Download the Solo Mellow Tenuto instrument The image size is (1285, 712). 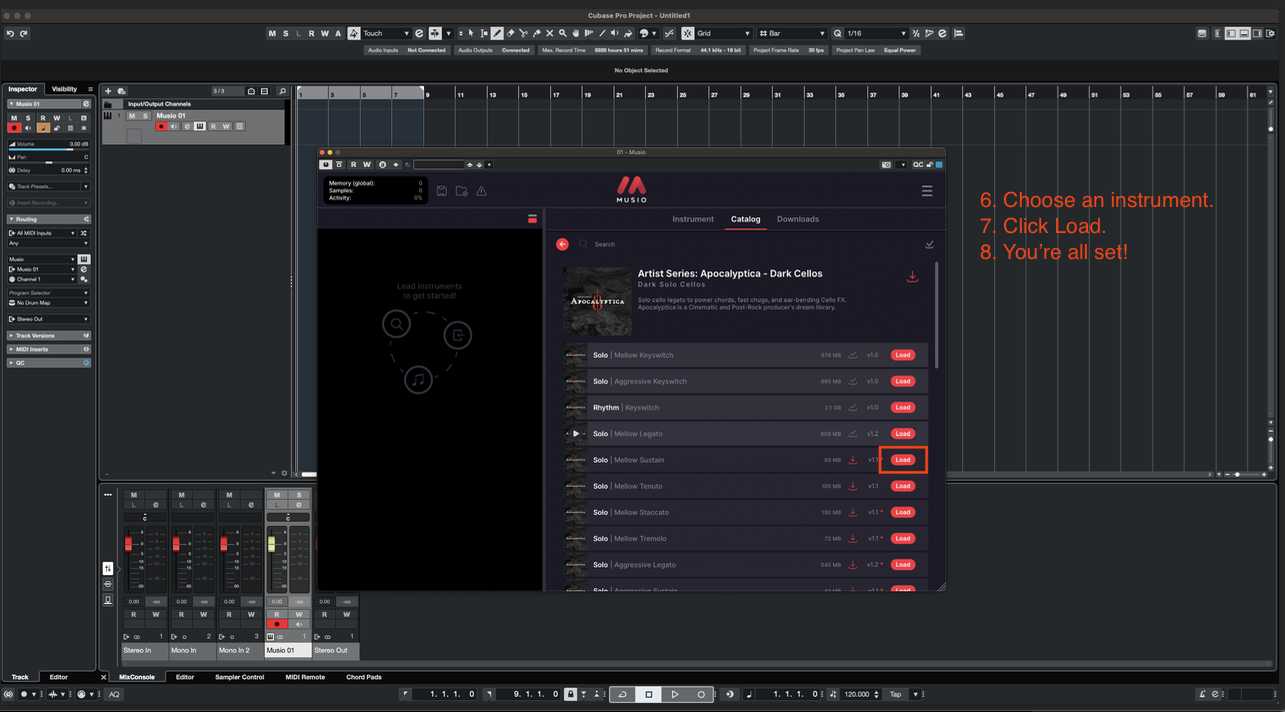tap(853, 486)
